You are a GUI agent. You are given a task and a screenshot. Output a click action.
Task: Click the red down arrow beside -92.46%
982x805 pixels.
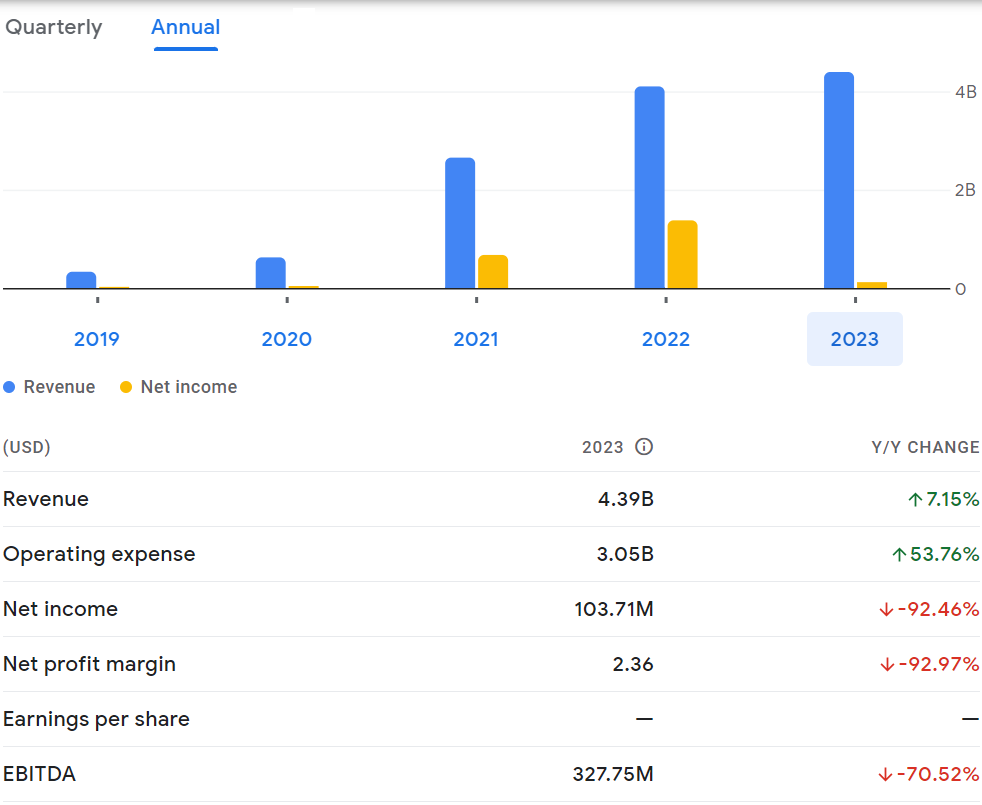pos(885,610)
